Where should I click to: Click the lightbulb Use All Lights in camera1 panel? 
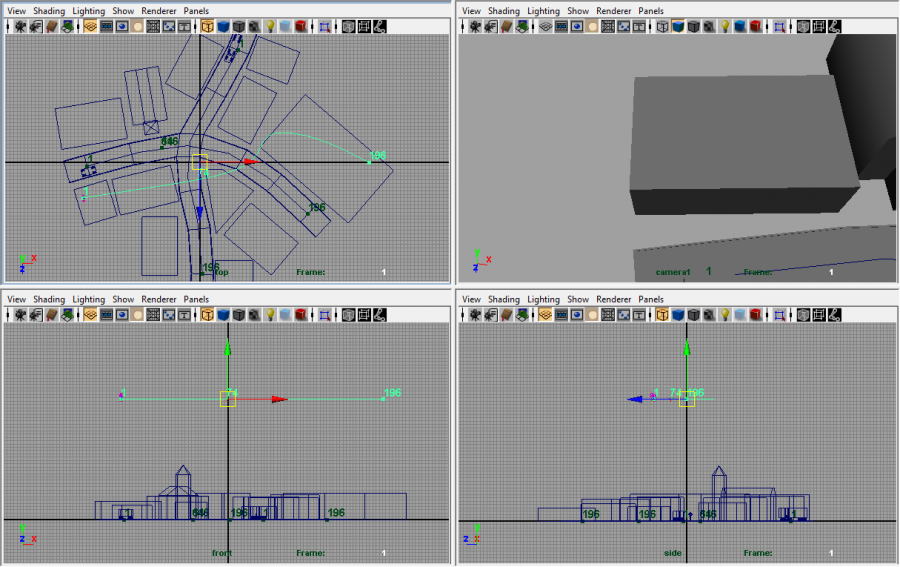pos(724,26)
